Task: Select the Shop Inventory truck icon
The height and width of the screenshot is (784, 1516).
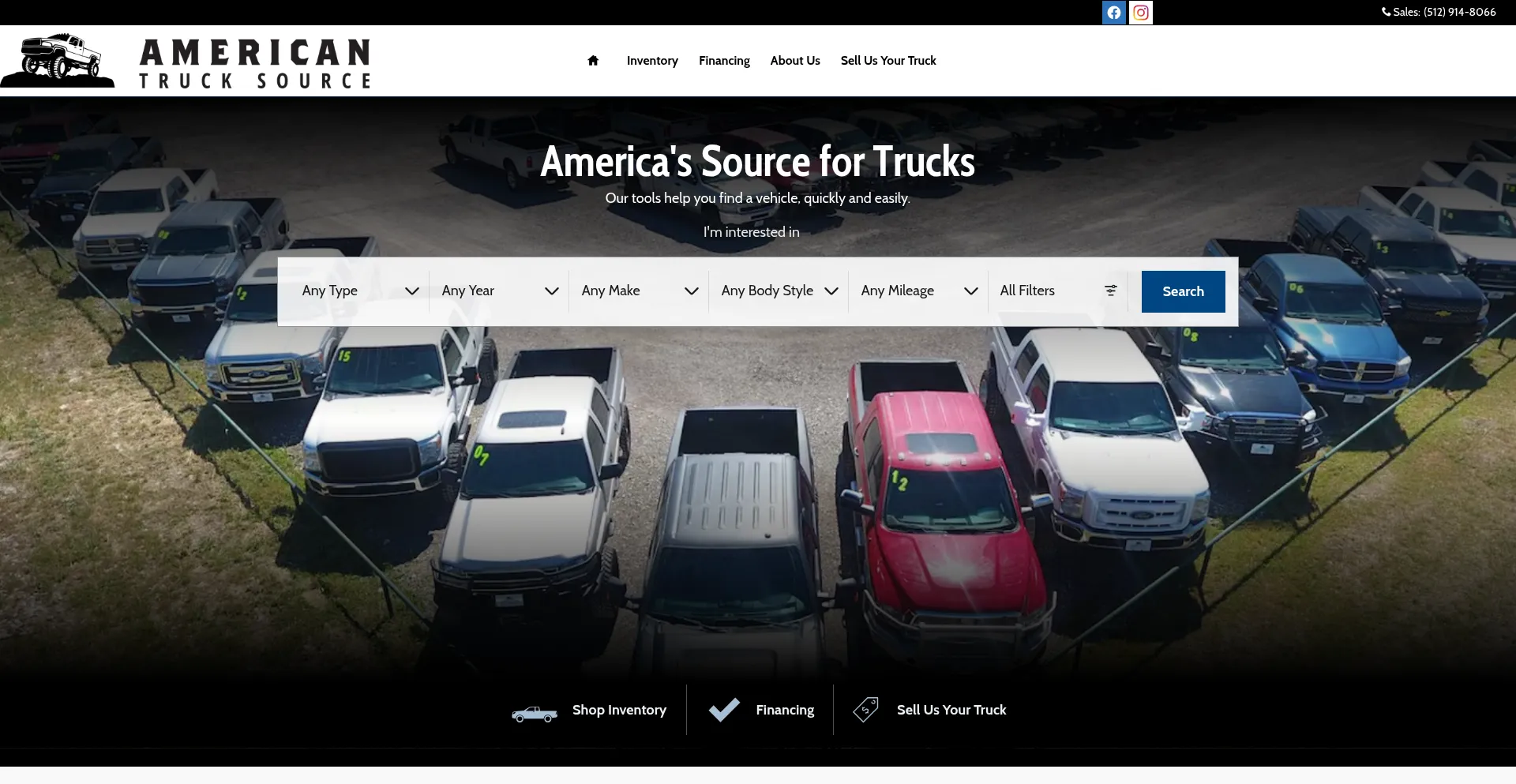Action: pos(535,713)
